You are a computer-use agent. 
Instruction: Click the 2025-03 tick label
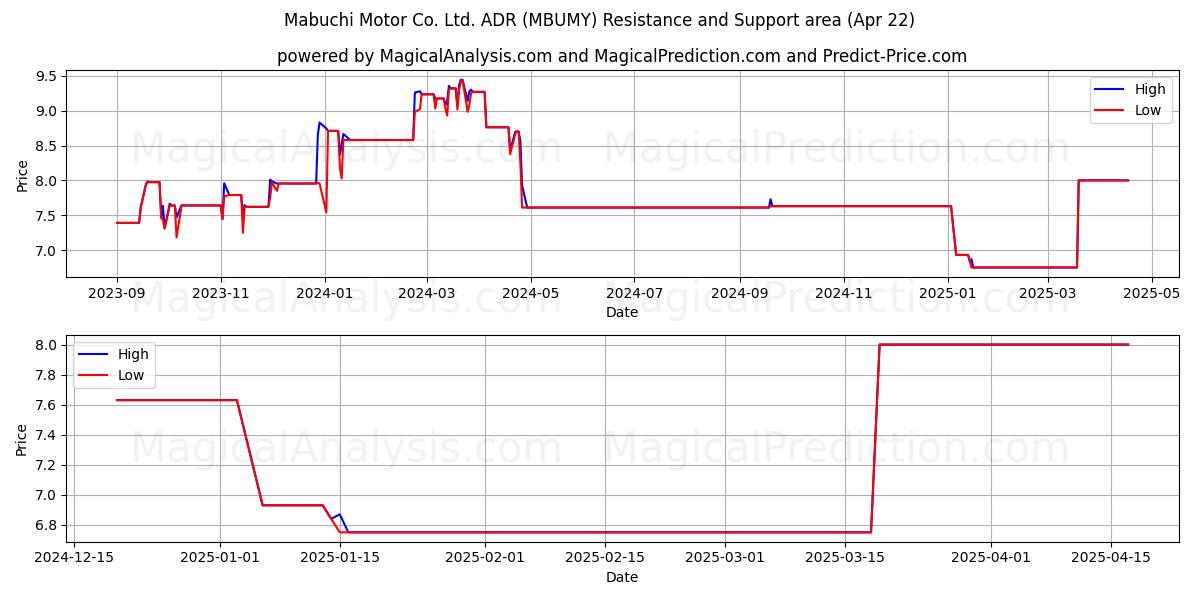[1047, 293]
